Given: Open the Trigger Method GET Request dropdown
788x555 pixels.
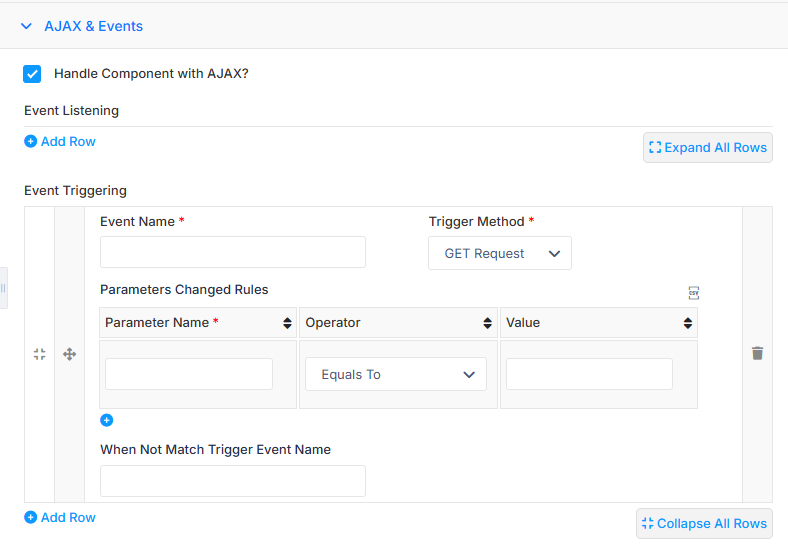Looking at the screenshot, I should (x=500, y=253).
